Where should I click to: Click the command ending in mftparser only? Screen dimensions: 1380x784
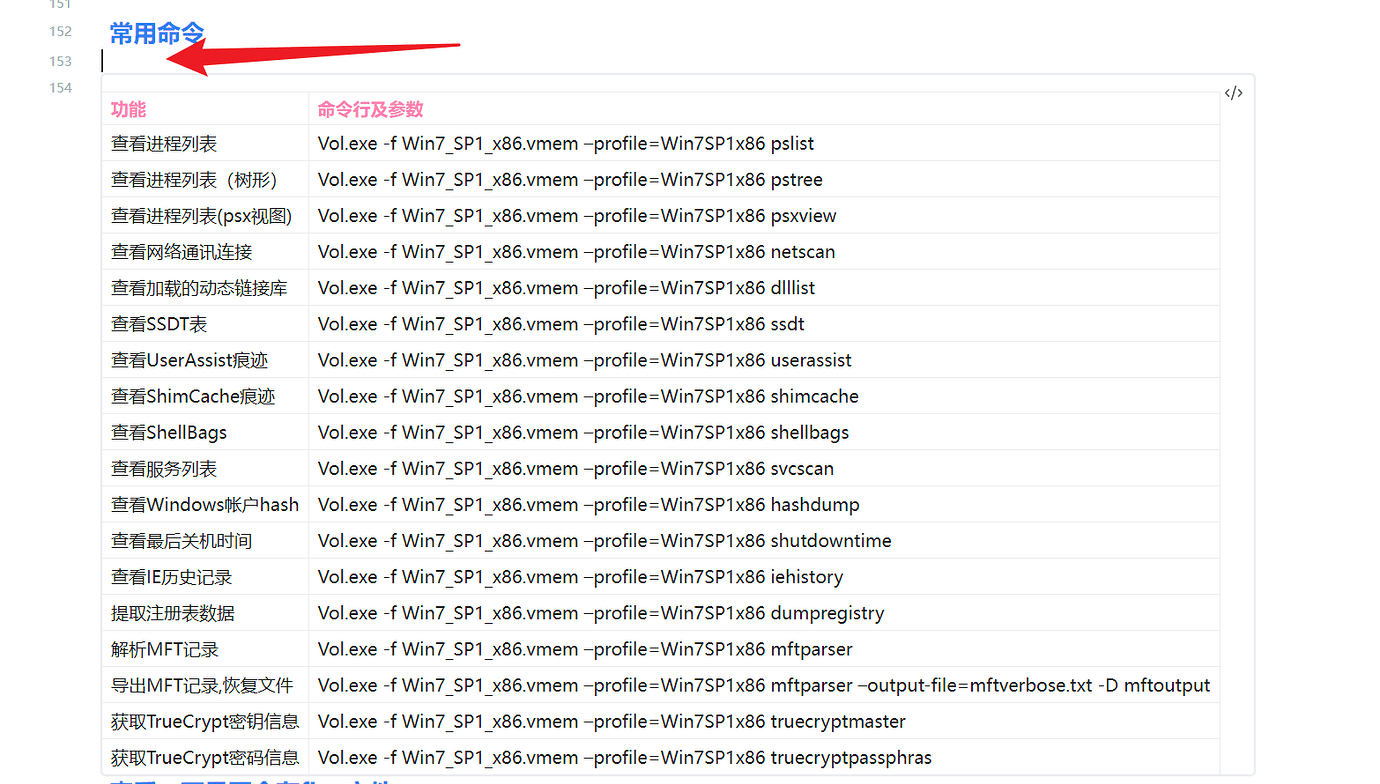click(585, 648)
